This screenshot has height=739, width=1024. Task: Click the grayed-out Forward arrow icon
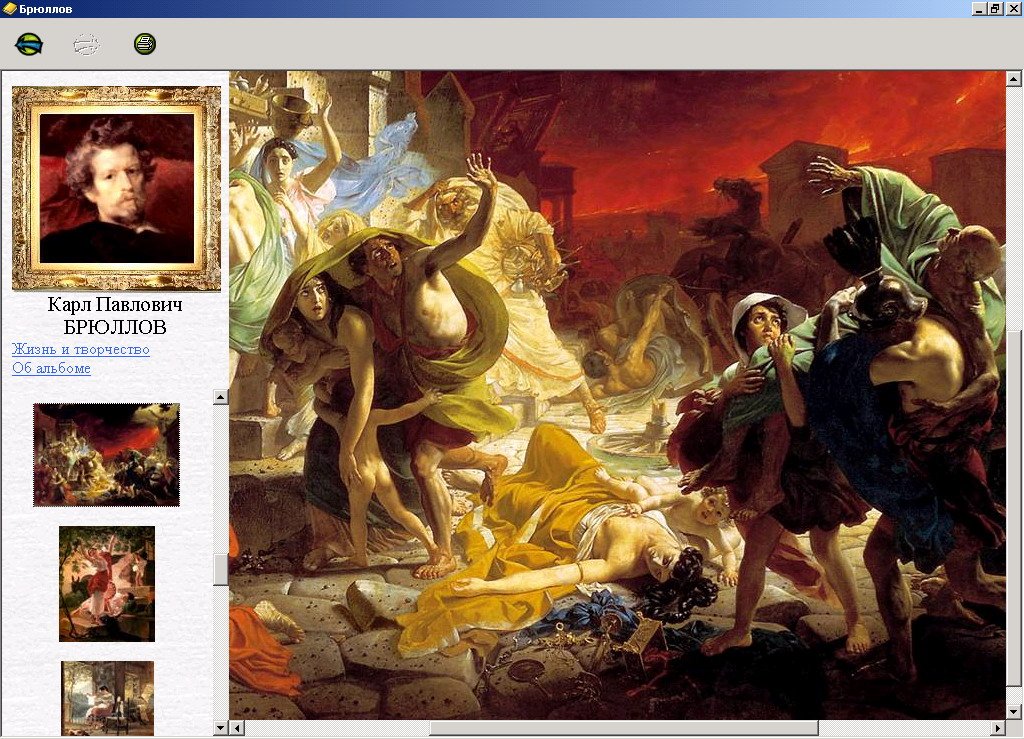coord(87,44)
